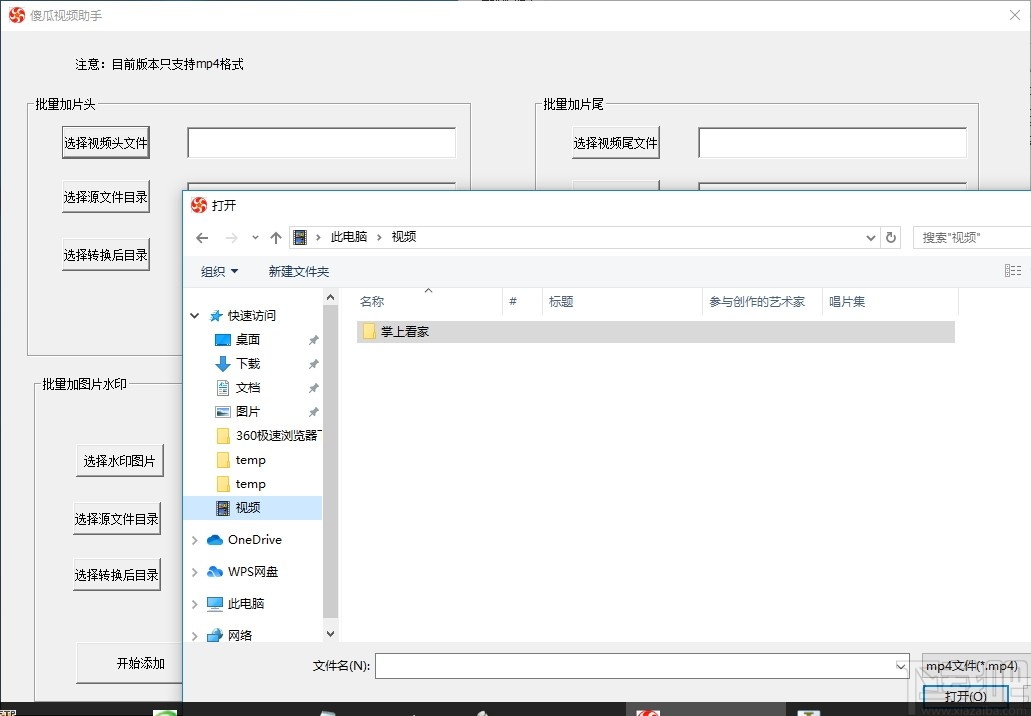This screenshot has width=1031, height=716.
Task: Navigate up one folder level
Action: 276,237
